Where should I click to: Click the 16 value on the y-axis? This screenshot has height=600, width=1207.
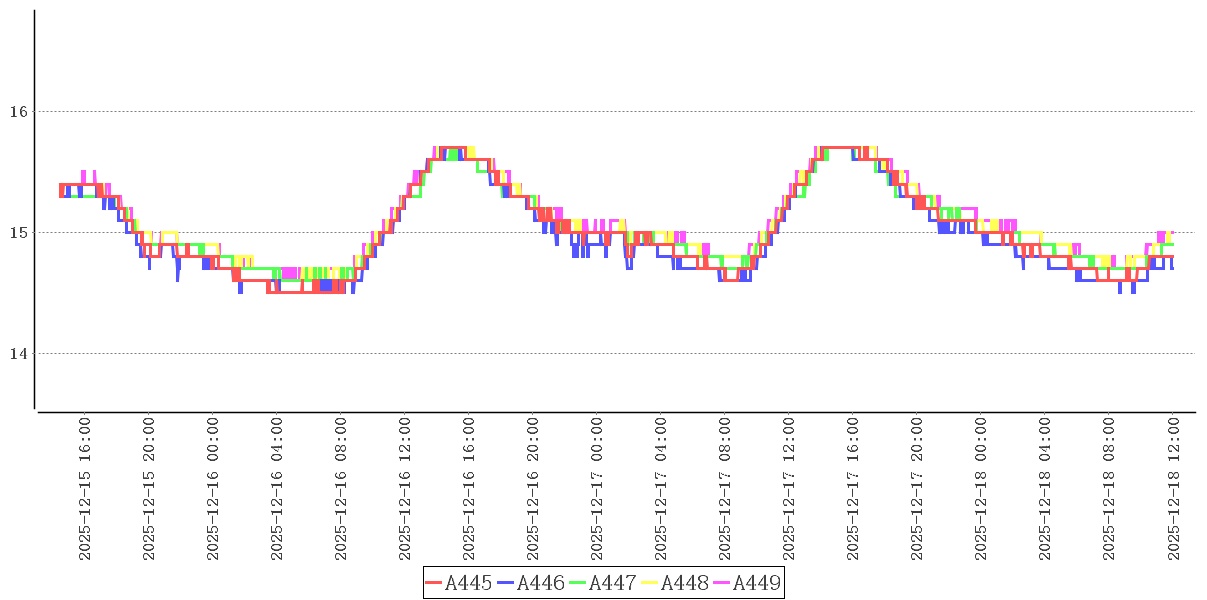(18, 111)
